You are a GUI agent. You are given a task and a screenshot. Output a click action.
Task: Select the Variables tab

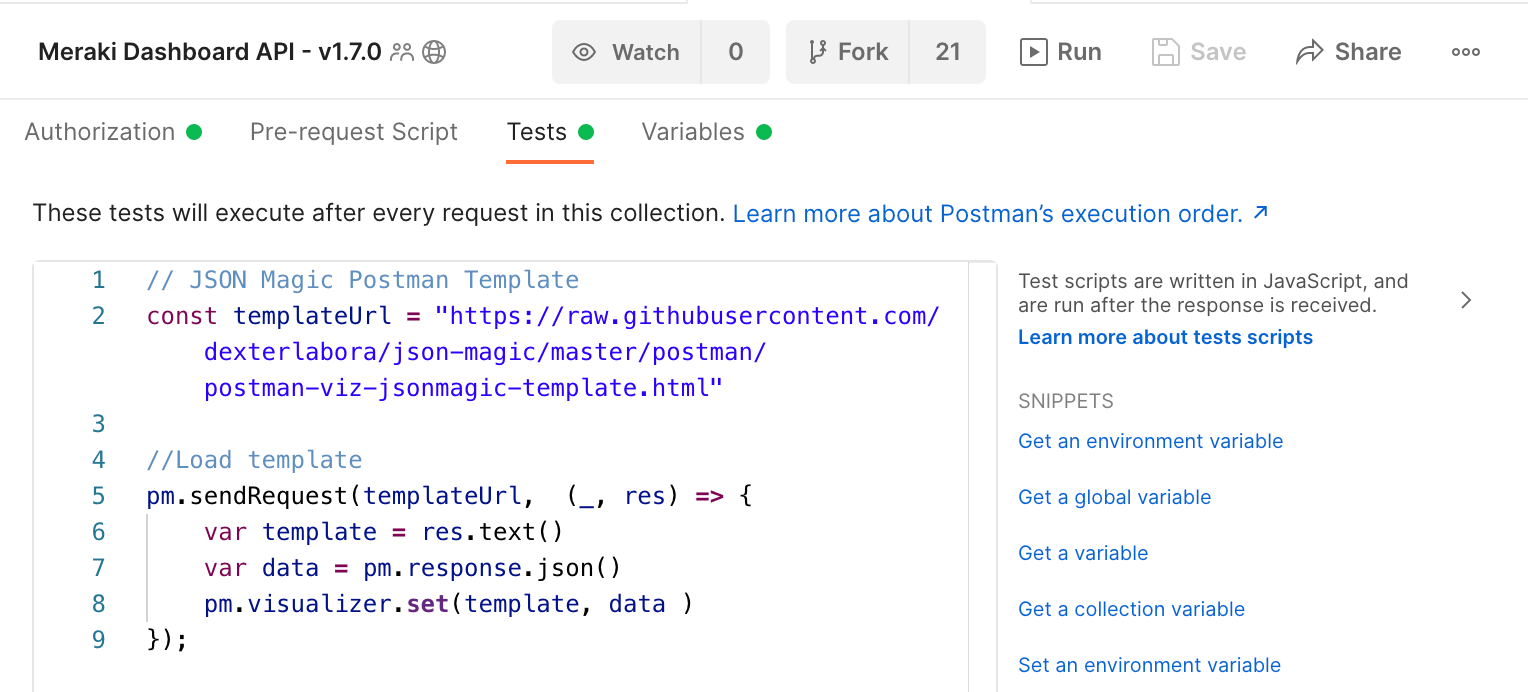(693, 132)
